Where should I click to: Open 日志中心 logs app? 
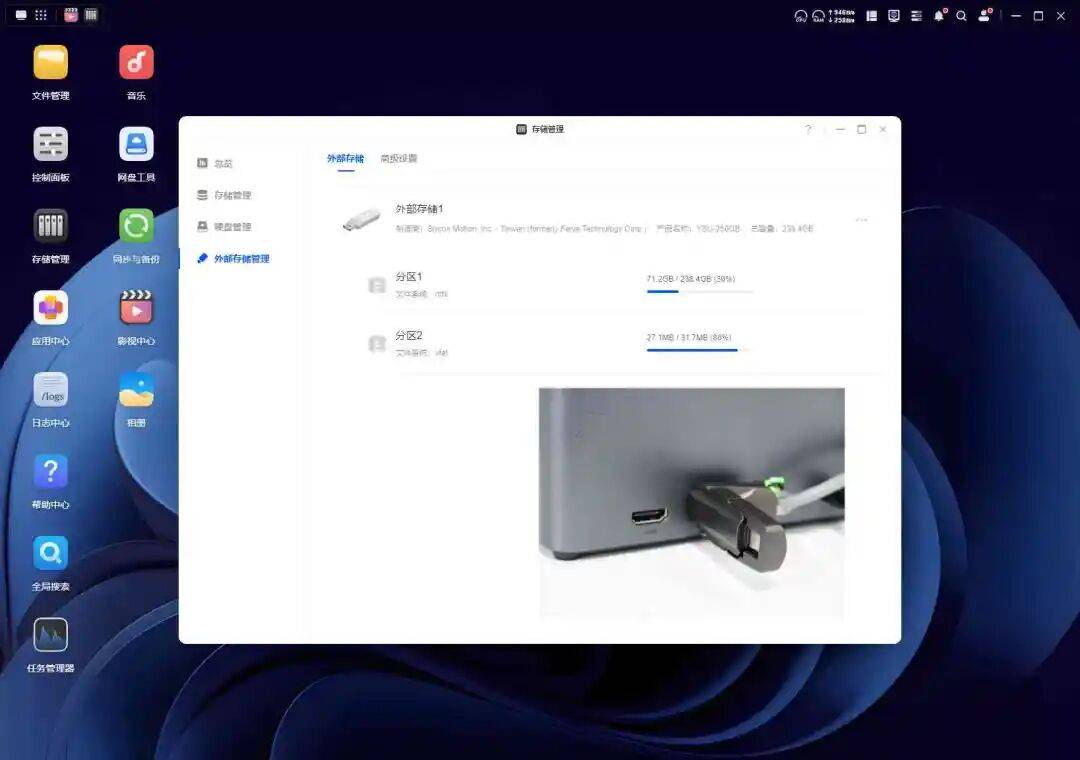pos(50,390)
